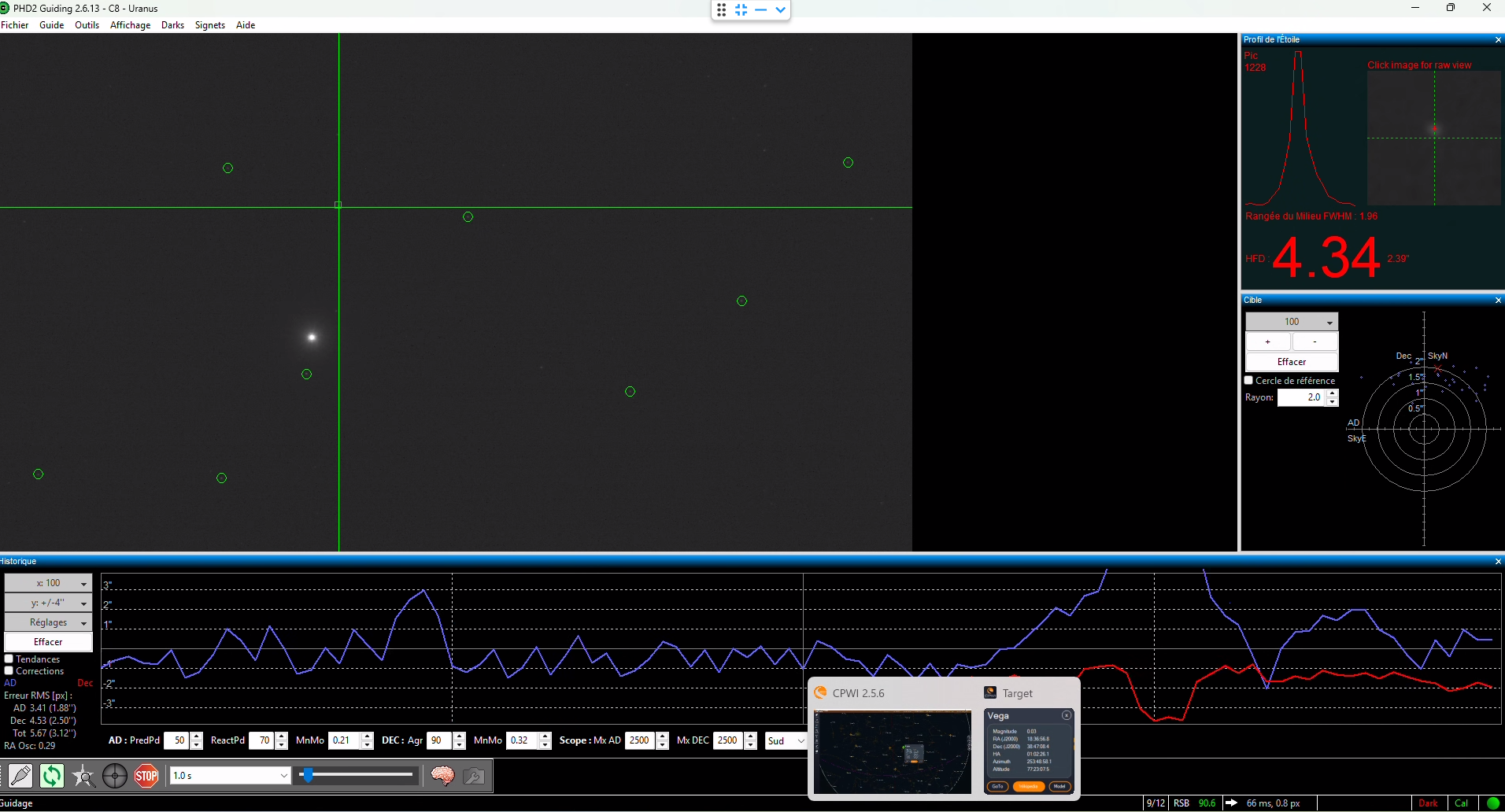
Task: Increase the DEC Agr value with up arrow
Action: click(460, 736)
